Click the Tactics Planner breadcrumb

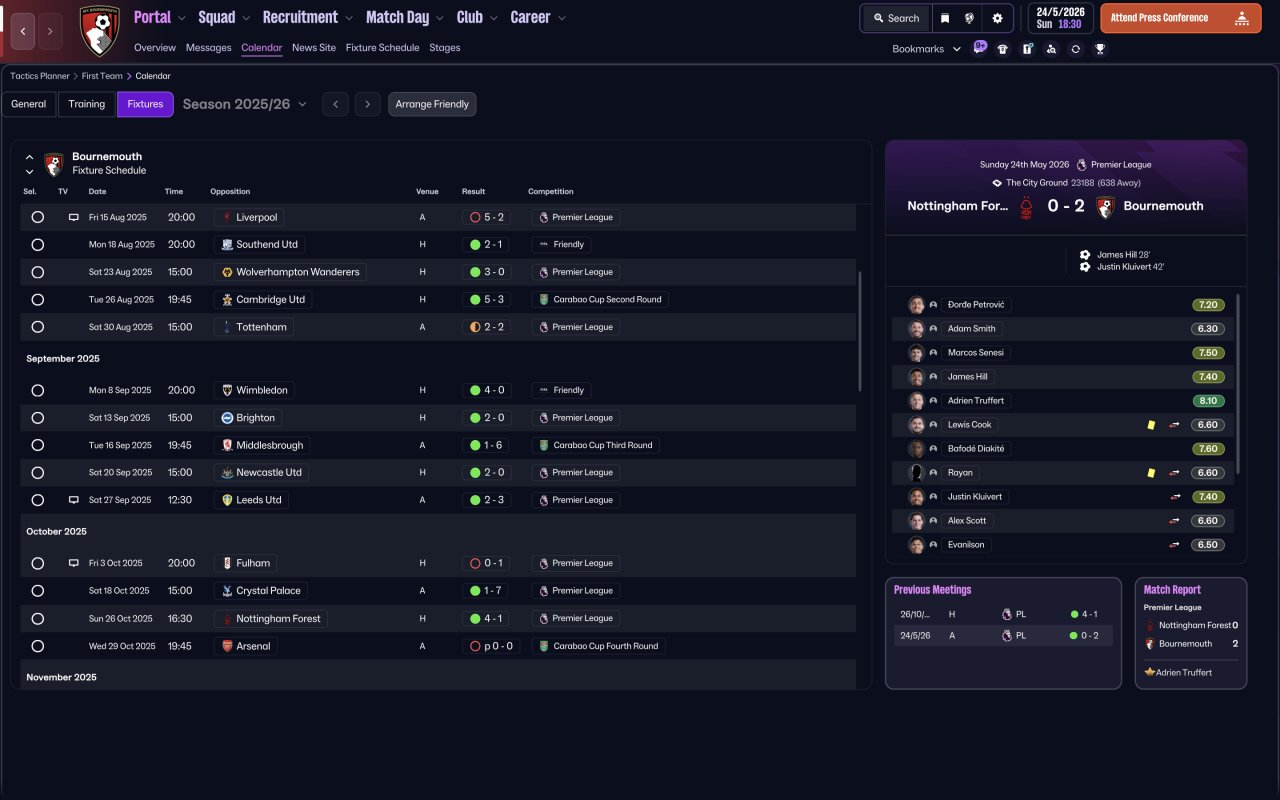40,76
